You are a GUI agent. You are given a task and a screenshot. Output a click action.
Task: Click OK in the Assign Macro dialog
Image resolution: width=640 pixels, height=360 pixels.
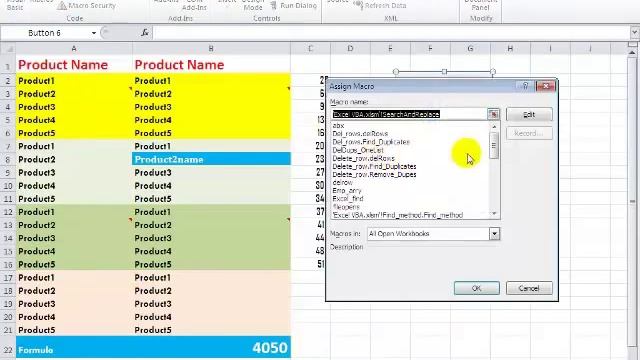point(476,288)
